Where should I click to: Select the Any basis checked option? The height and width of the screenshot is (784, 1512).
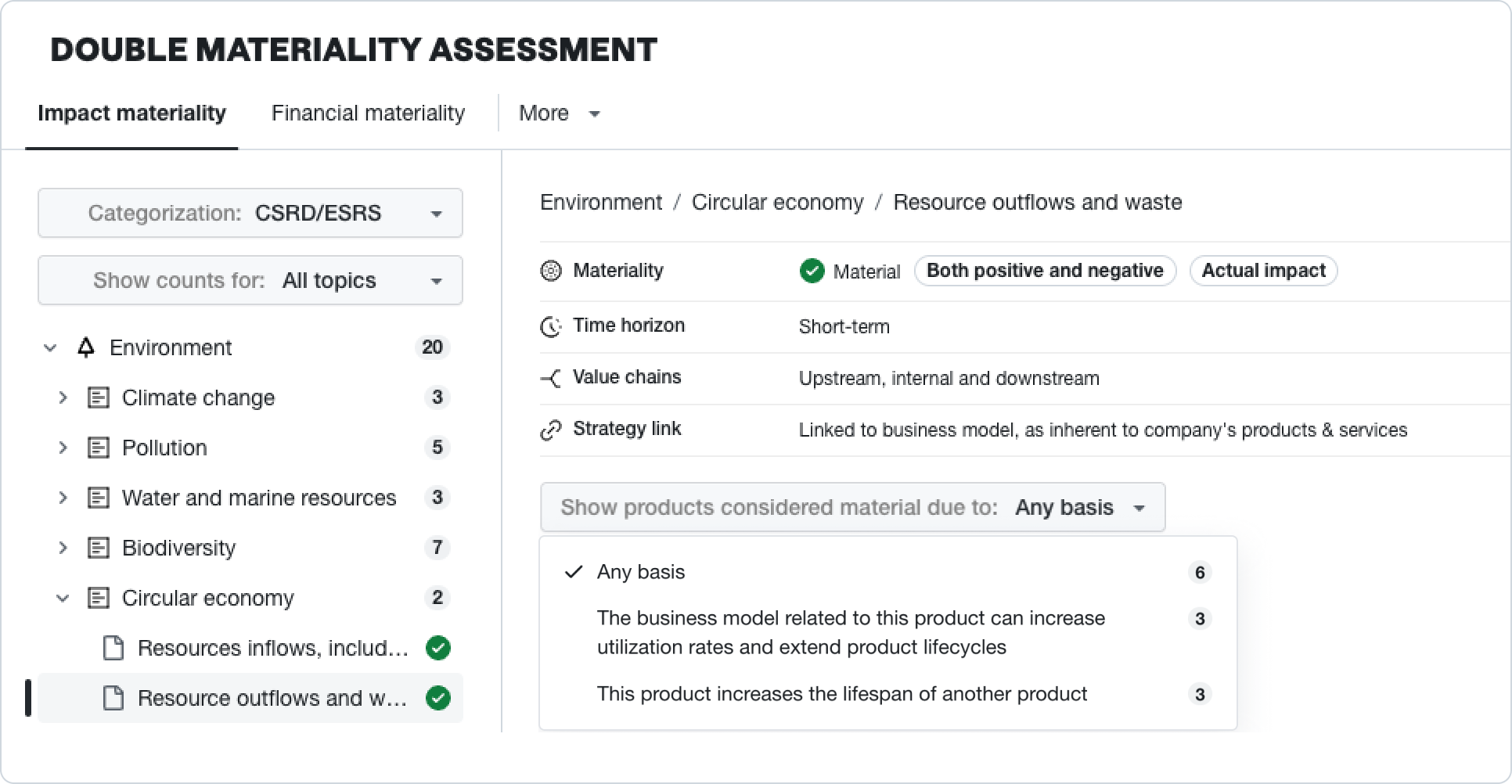640,572
